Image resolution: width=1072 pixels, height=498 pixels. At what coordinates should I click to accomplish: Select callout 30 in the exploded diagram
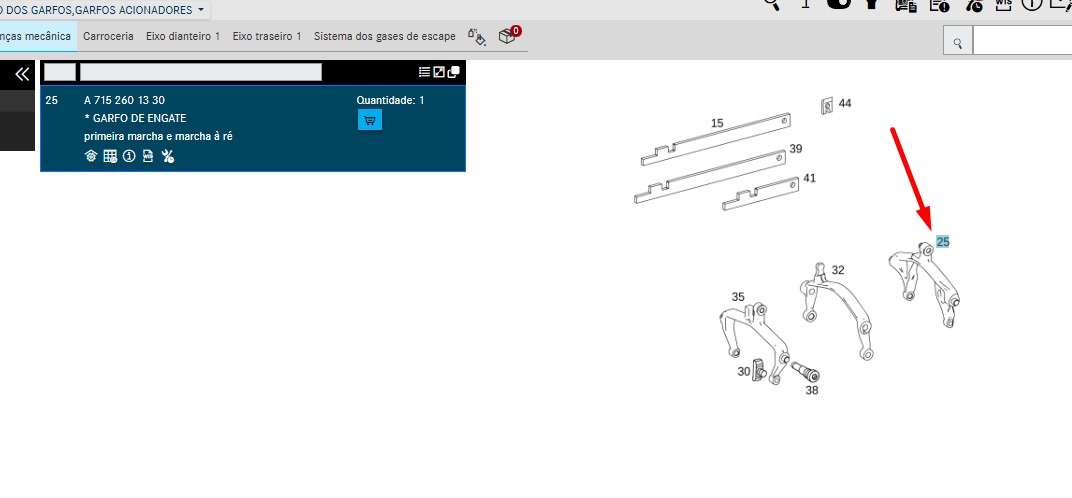pos(744,371)
